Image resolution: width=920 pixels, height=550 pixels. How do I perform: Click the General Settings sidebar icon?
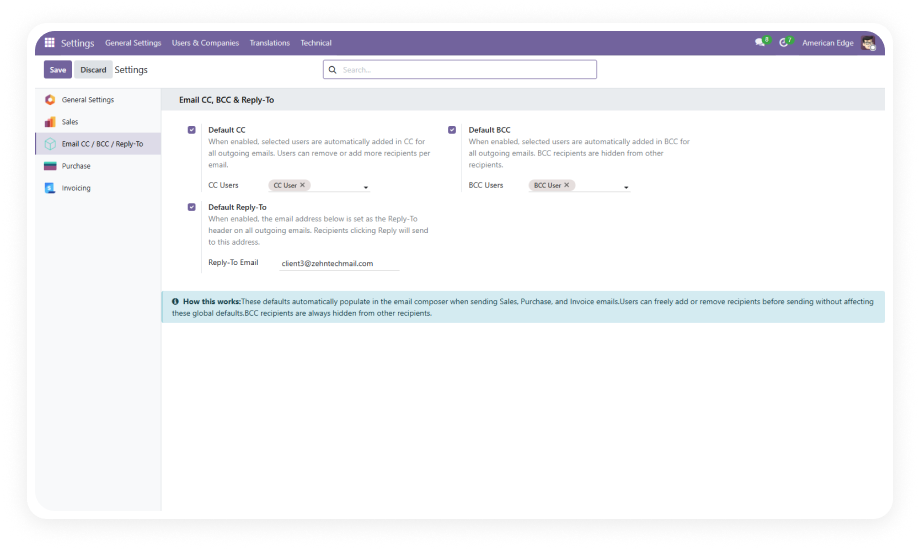point(50,100)
